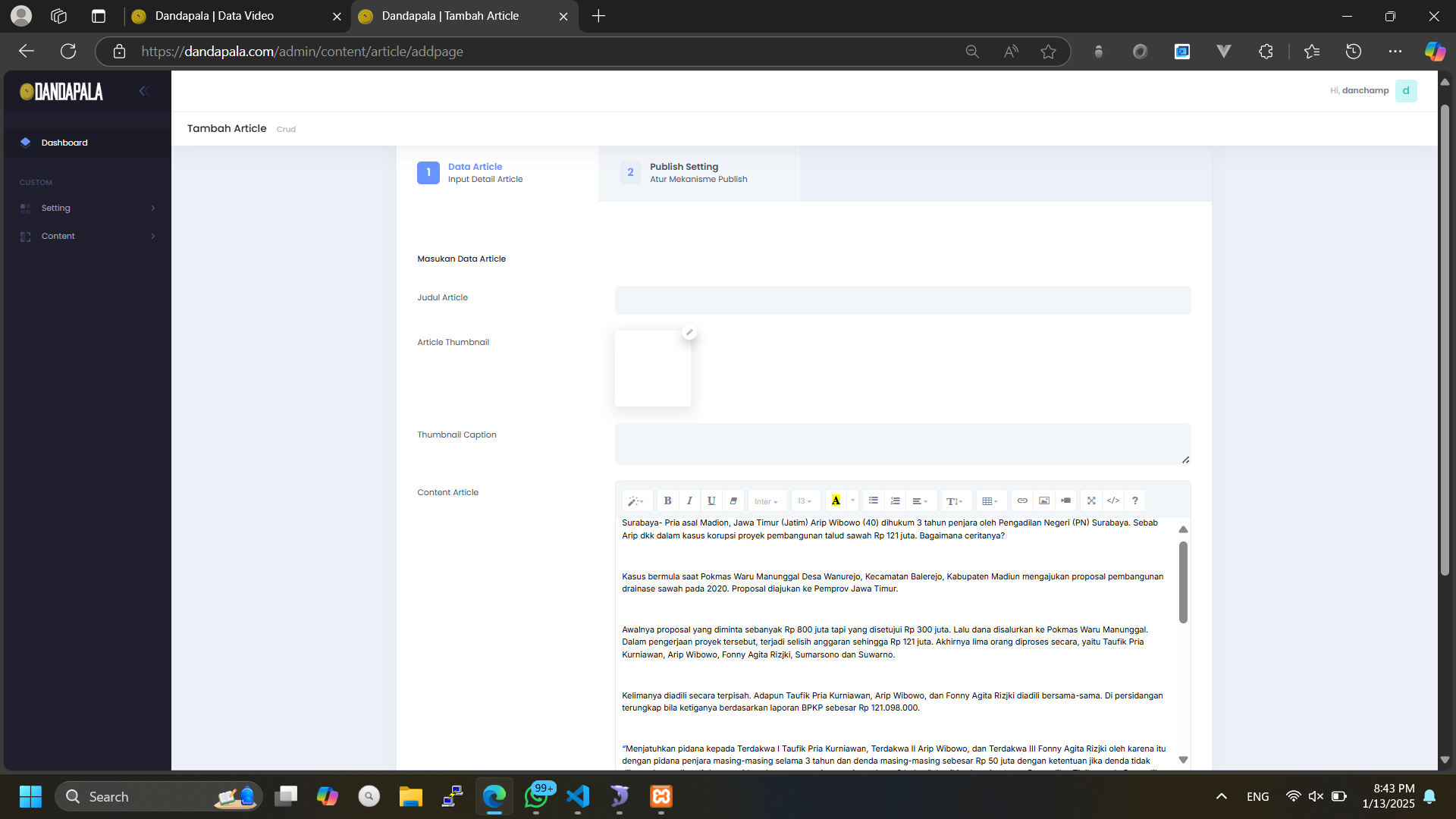The width and height of the screenshot is (1456, 819).
Task: Open the font size 13 dropdown
Action: pos(805,501)
